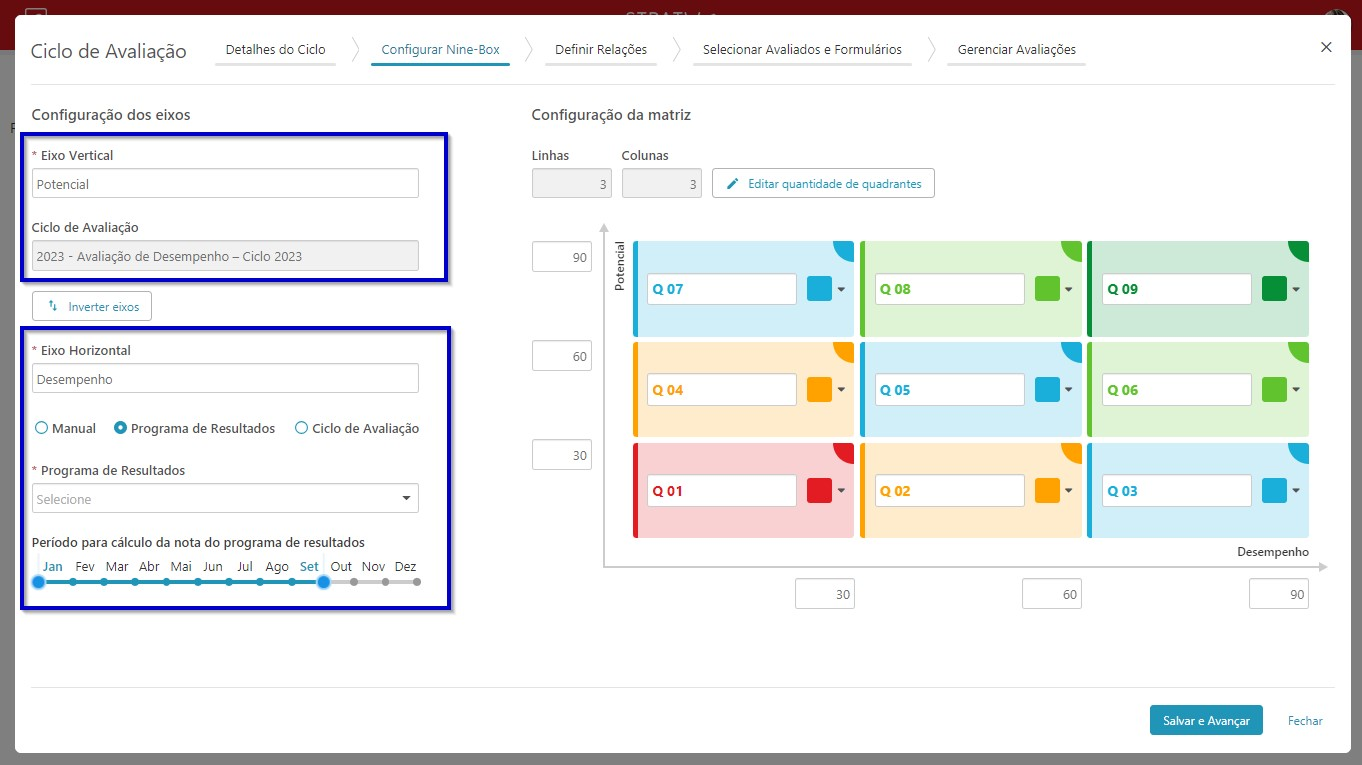Select the Manual radio option
1362x765 pixels.
click(x=41, y=428)
